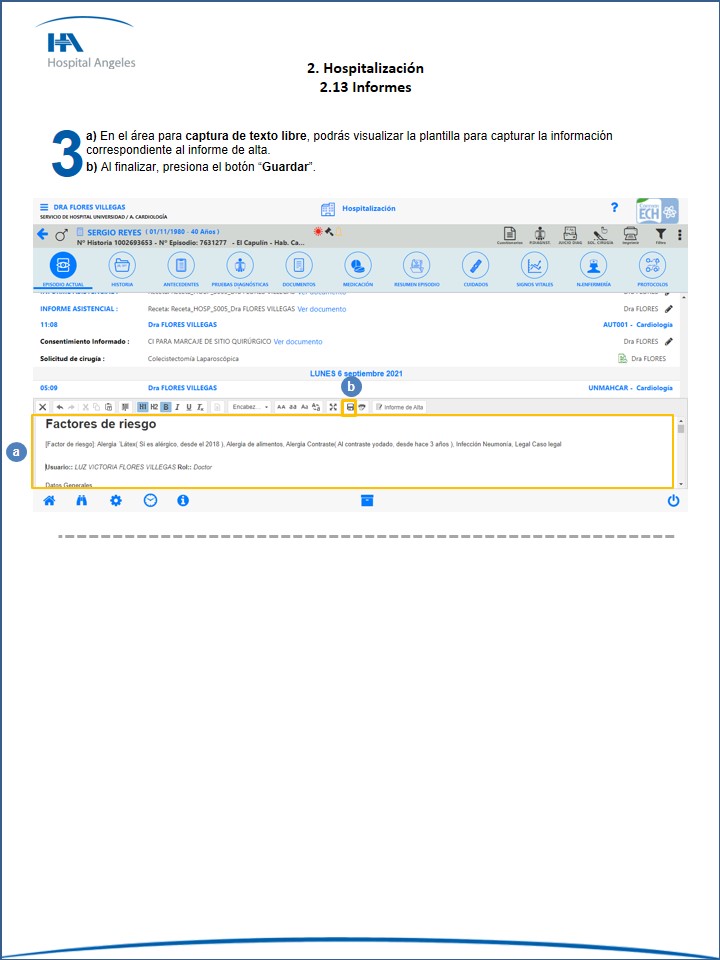Screen dimensions: 720x960
Task: Open the Protocolos icon
Action: pyautogui.click(x=653, y=265)
